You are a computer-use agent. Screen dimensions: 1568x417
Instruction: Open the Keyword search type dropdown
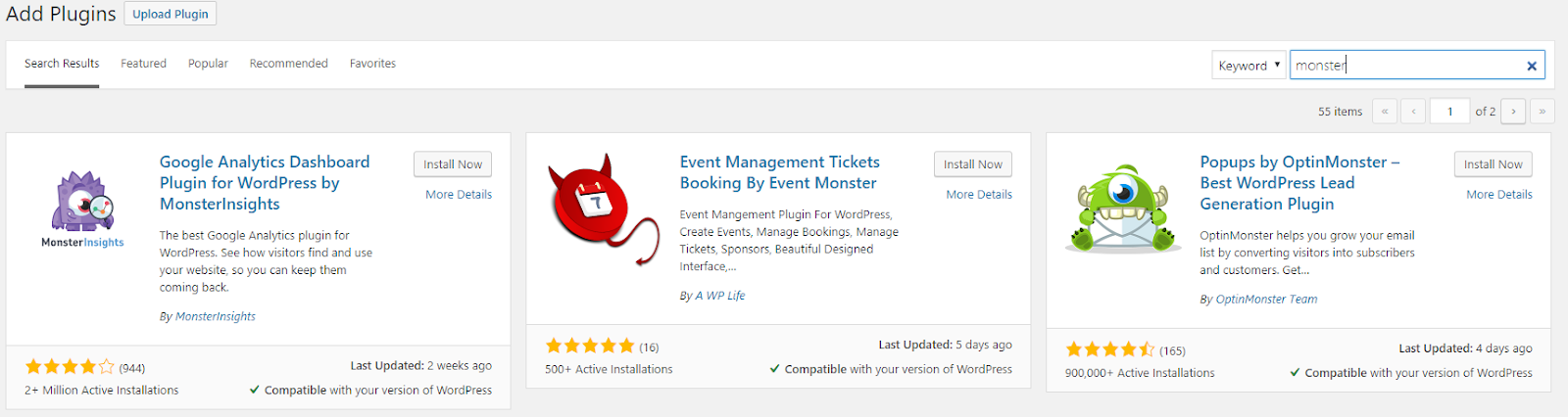(x=1249, y=66)
